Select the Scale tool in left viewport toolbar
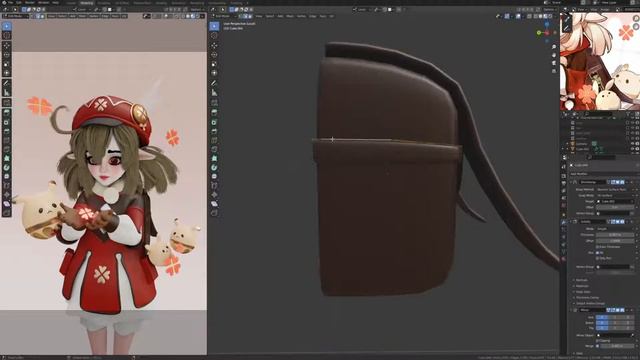 pyautogui.click(x=7, y=64)
